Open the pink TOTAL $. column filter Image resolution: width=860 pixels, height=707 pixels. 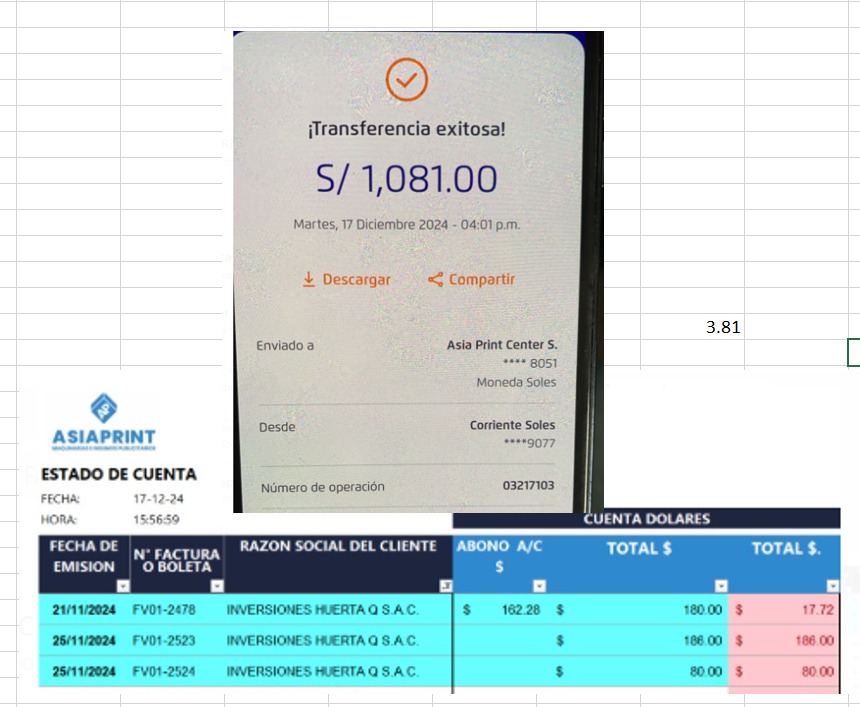tap(833, 586)
